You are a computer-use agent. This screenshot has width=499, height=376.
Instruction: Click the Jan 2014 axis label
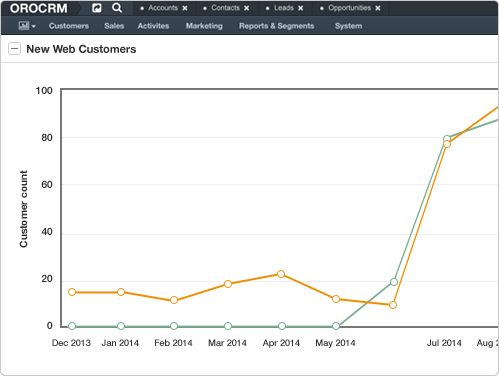[x=120, y=343]
